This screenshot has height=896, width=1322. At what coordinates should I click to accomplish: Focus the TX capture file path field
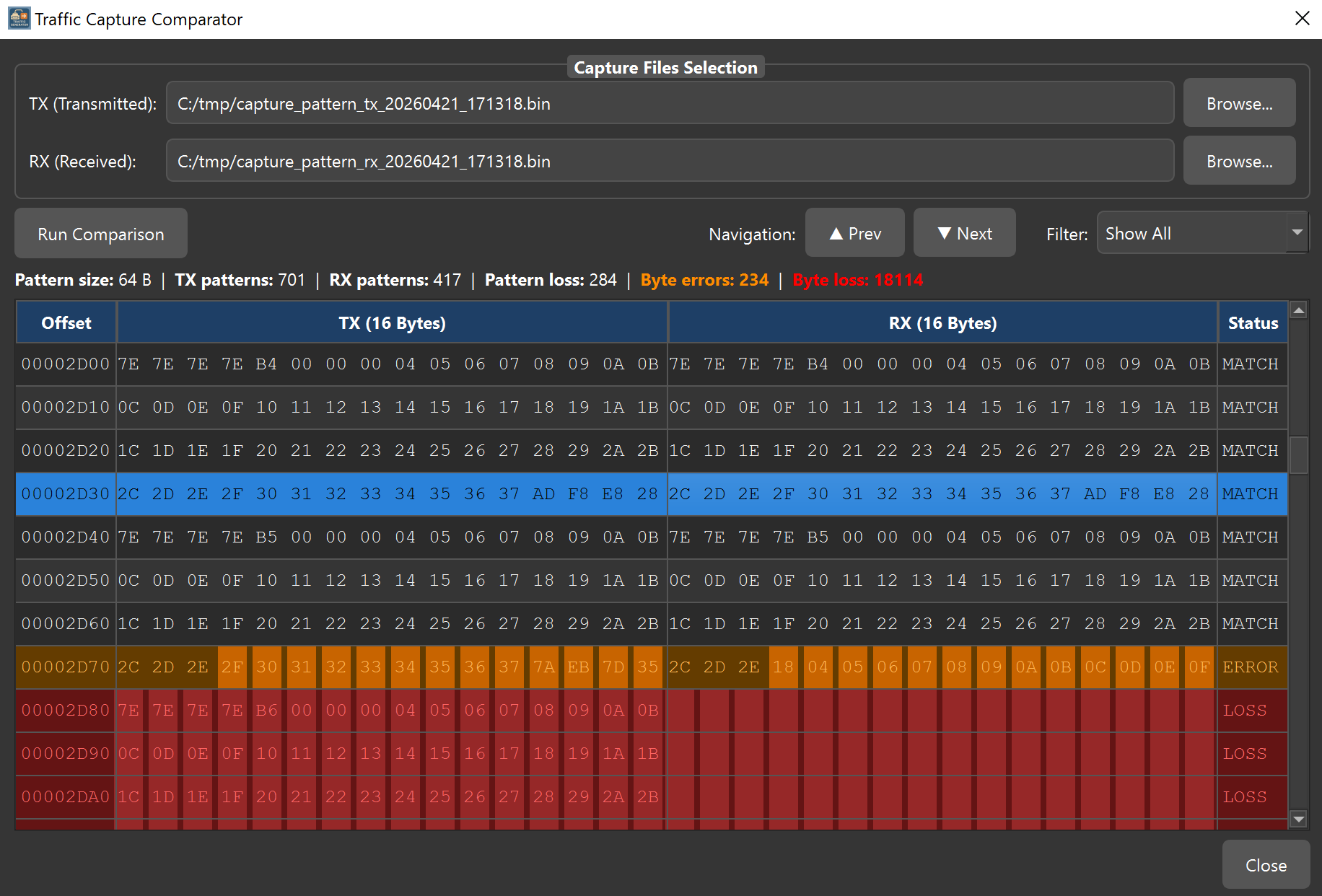pyautogui.click(x=670, y=103)
